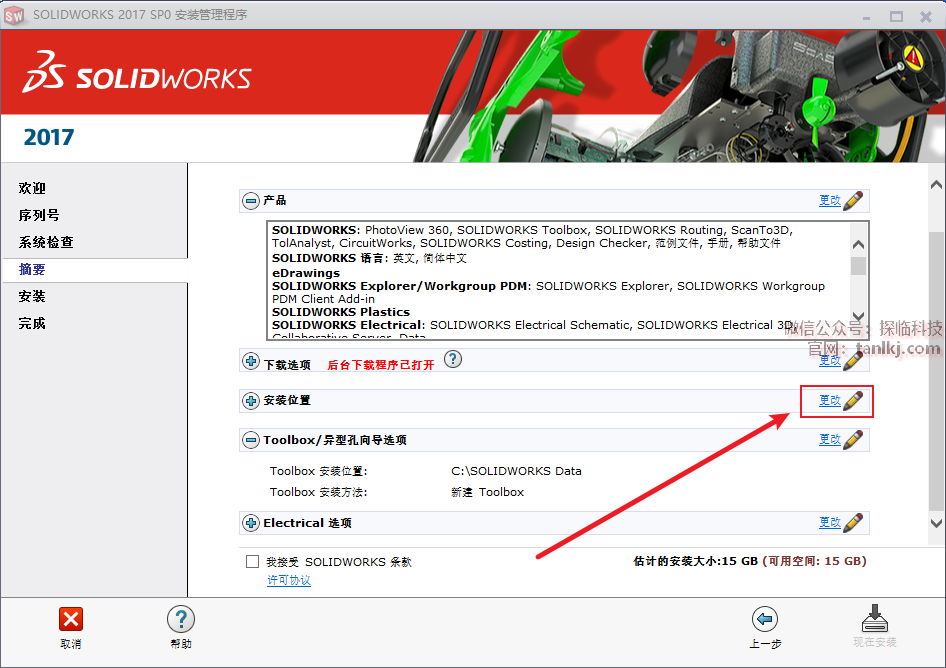Click help question mark next to 下载选项
Screen dimensions: 946x668
coord(453,359)
